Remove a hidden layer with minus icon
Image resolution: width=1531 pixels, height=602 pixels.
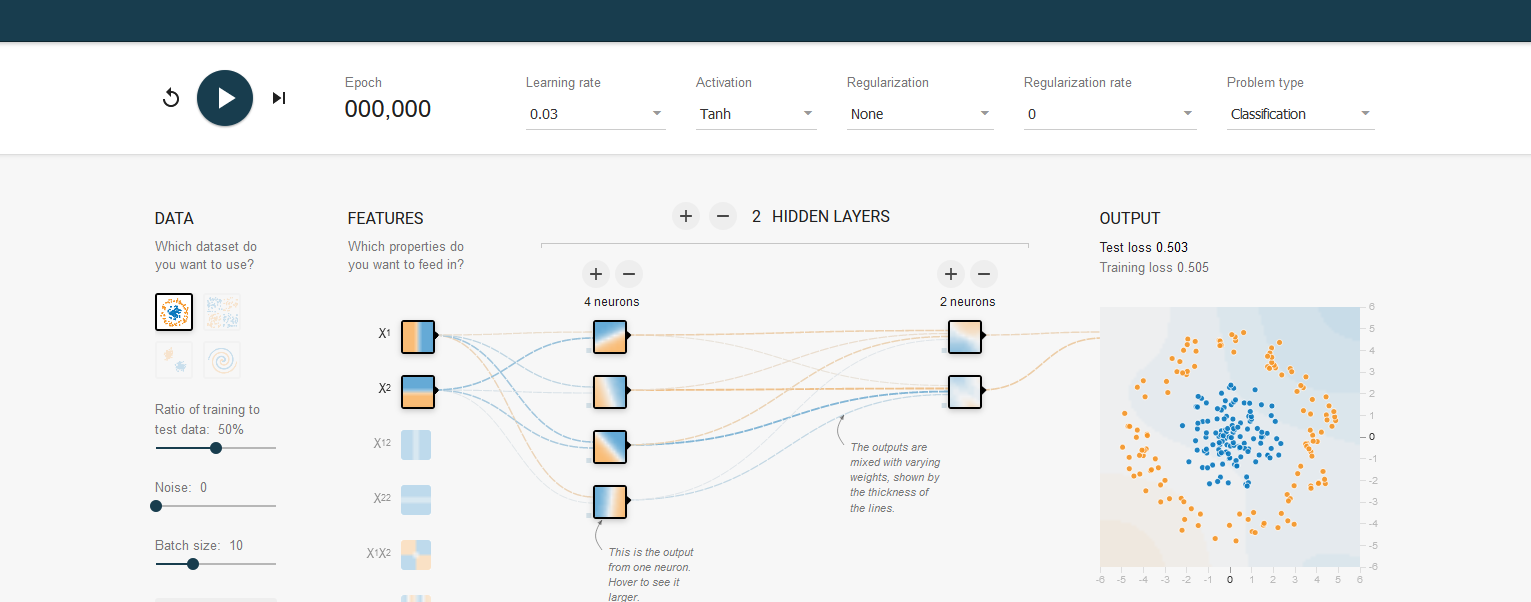point(723,216)
